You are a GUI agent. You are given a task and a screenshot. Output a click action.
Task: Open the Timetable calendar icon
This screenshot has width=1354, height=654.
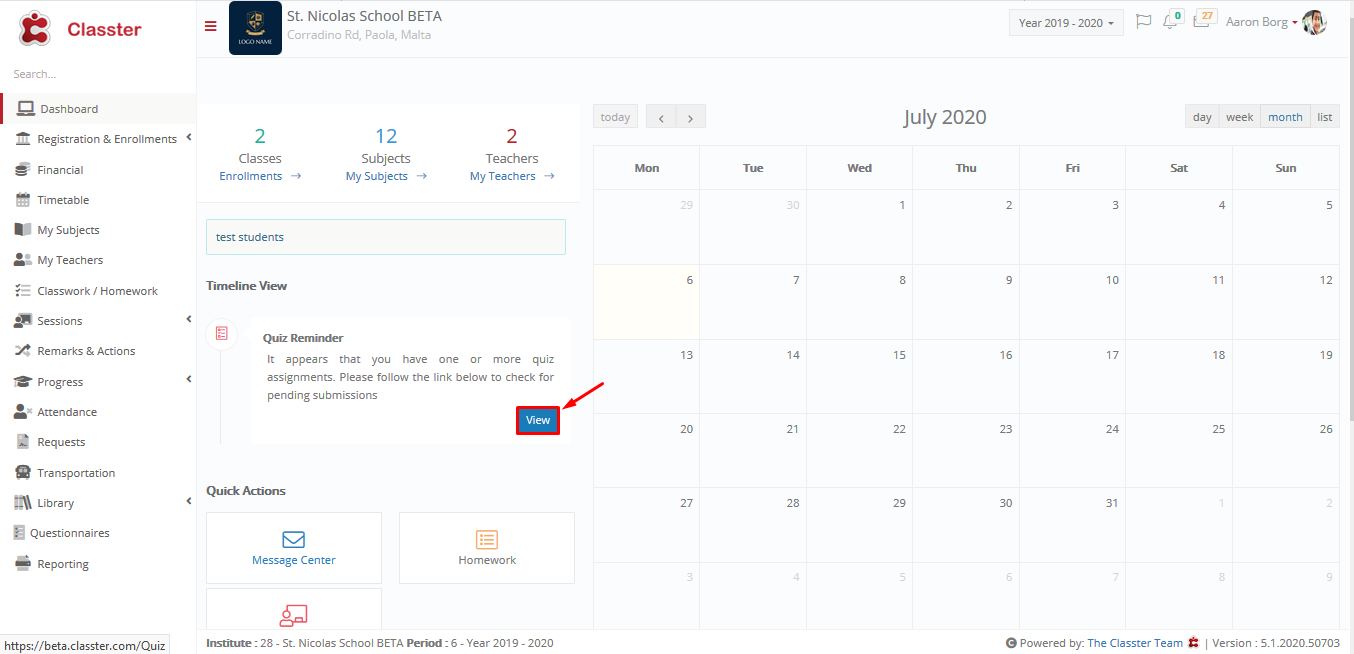(x=23, y=200)
